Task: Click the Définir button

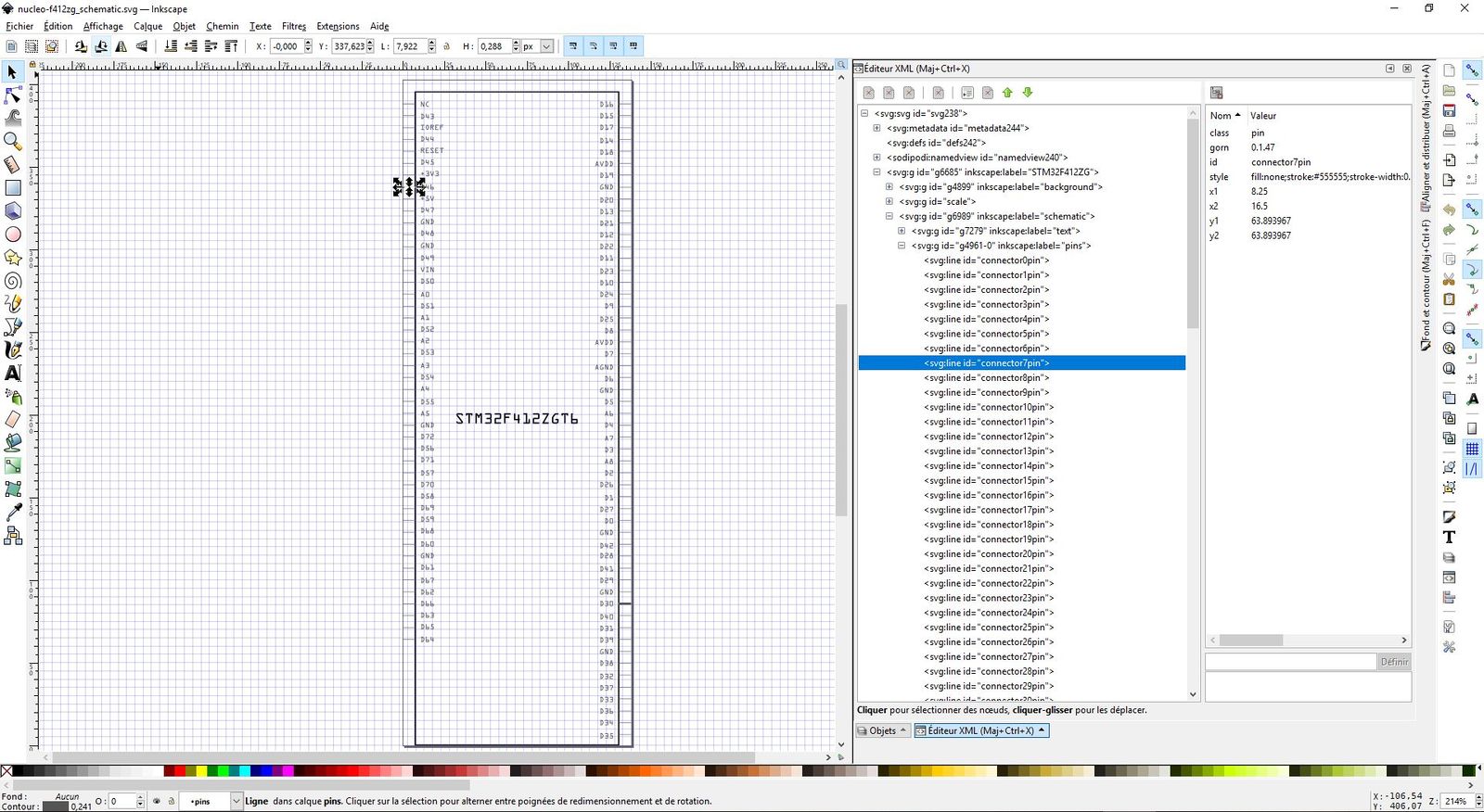Action: pyautogui.click(x=1393, y=662)
